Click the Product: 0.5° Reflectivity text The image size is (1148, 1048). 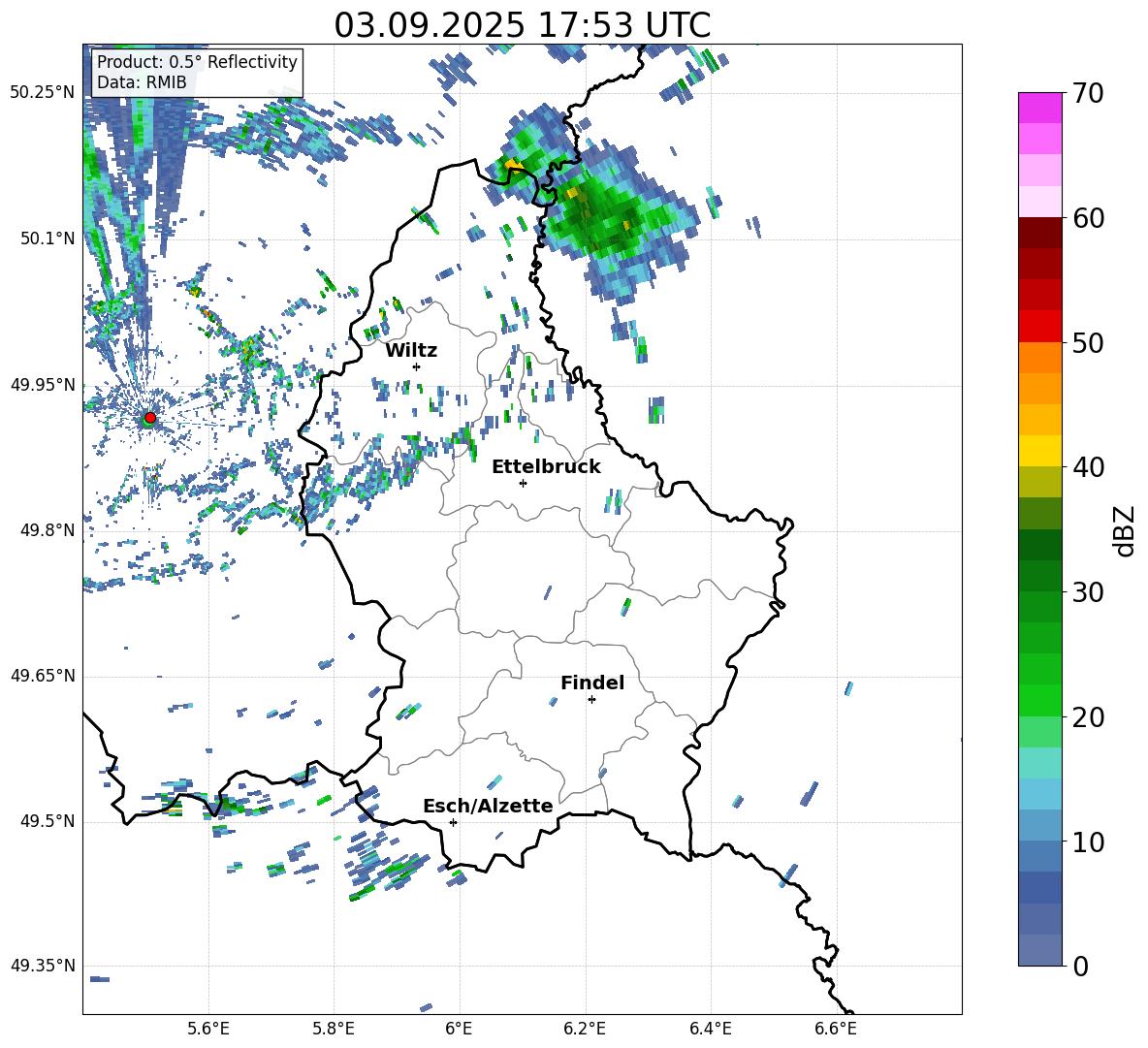coord(197,62)
